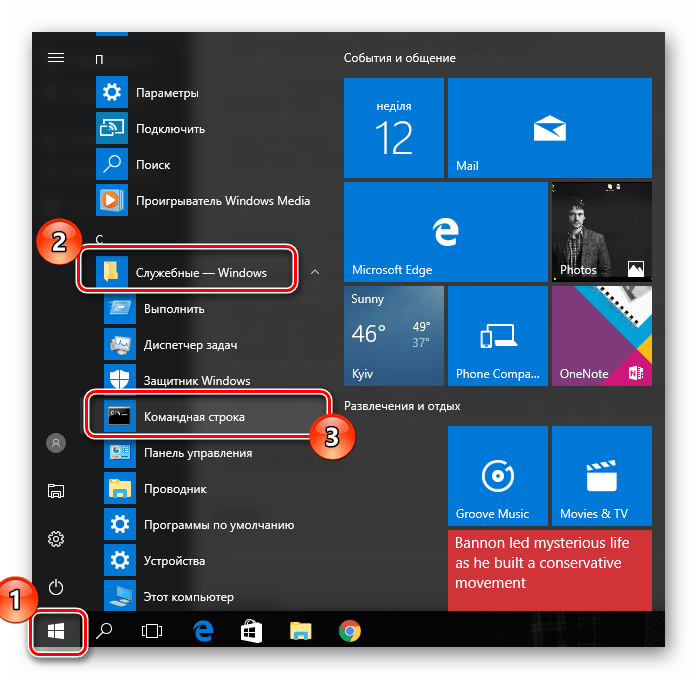Select Параметры label in app list
The height and width of the screenshot is (679, 697).
pos(167,93)
